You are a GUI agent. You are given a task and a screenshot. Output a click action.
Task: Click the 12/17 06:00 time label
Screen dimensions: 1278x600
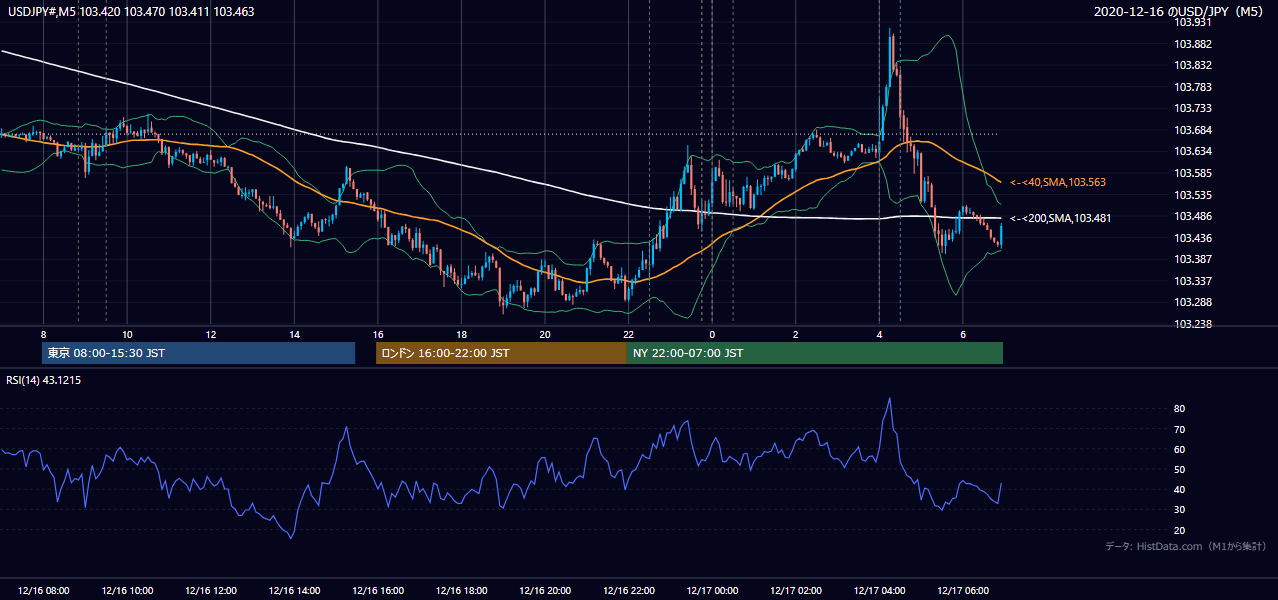963,591
